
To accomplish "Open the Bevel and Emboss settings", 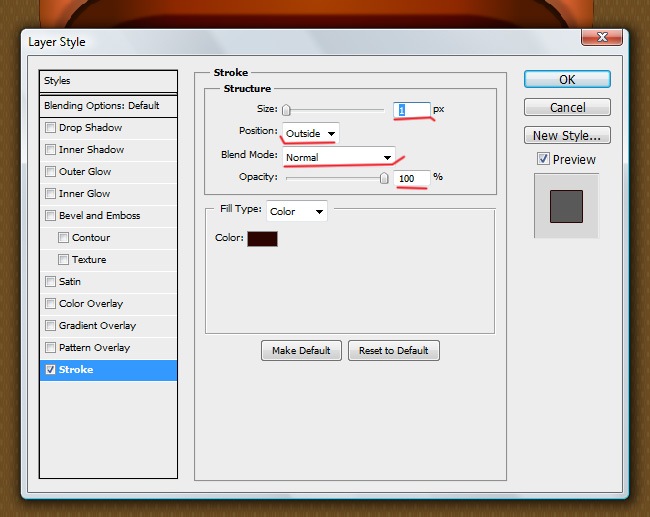I will (100, 216).
